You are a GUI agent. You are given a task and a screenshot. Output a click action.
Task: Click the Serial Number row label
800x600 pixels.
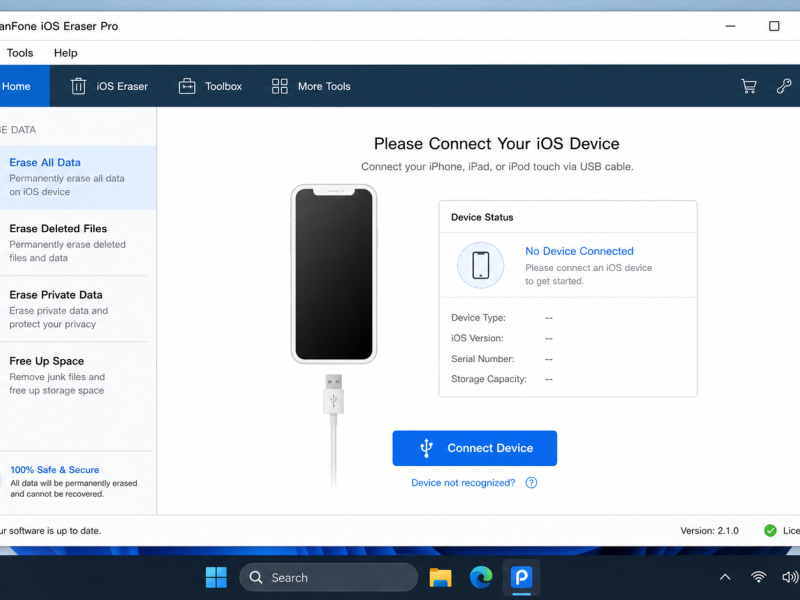483,359
